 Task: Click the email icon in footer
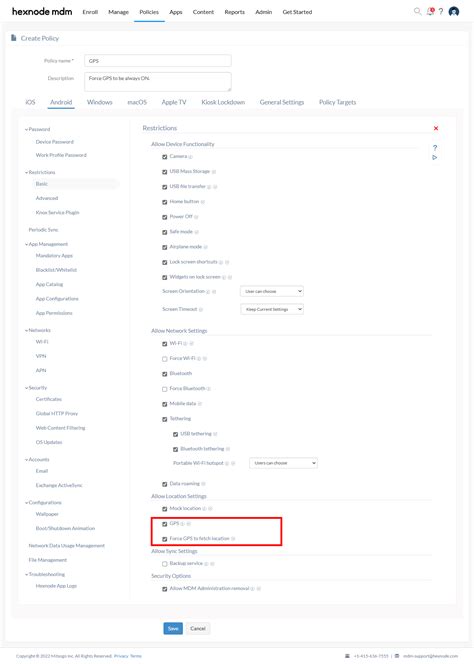[x=397, y=656]
